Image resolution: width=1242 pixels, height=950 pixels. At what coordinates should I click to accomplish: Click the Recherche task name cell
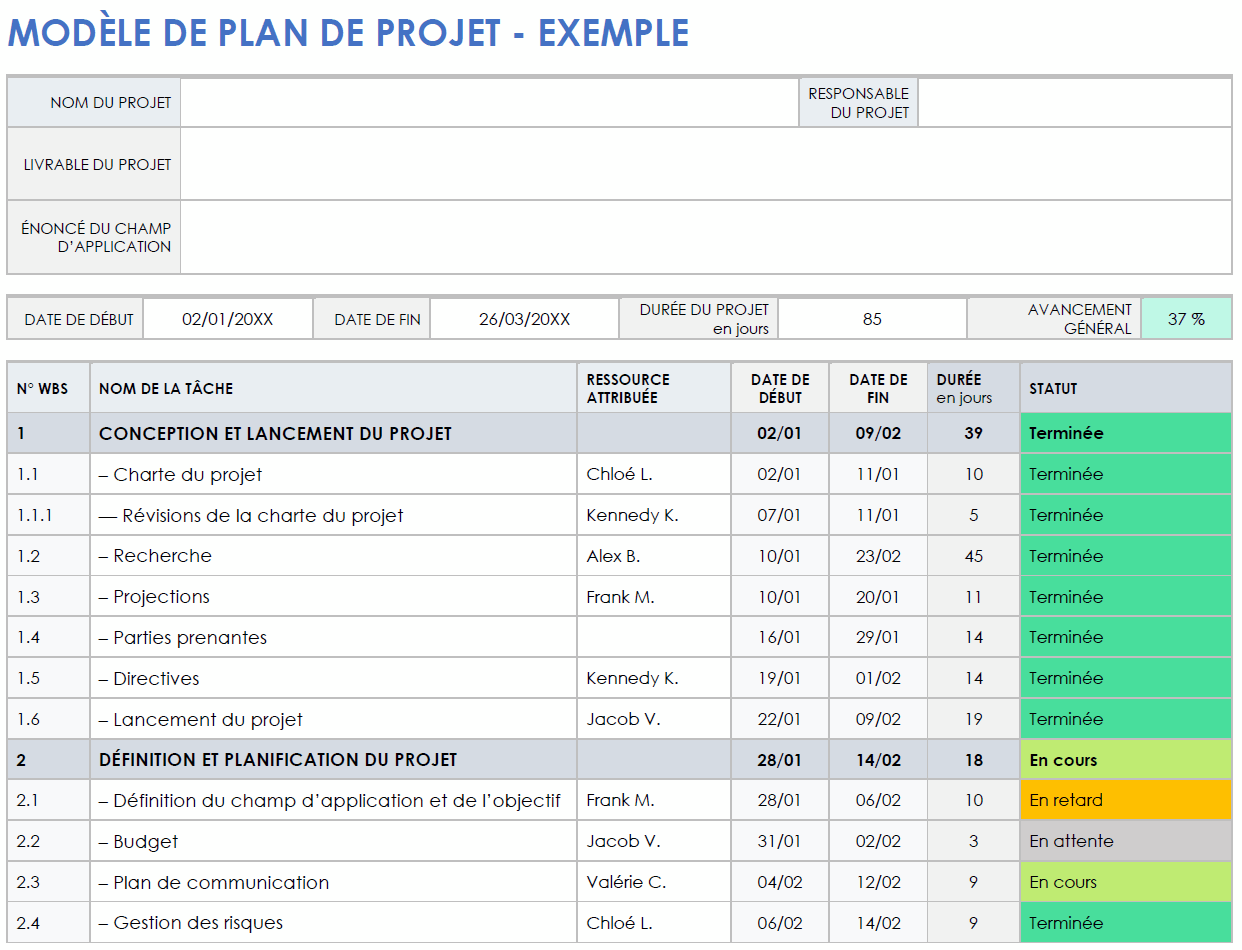coord(330,555)
